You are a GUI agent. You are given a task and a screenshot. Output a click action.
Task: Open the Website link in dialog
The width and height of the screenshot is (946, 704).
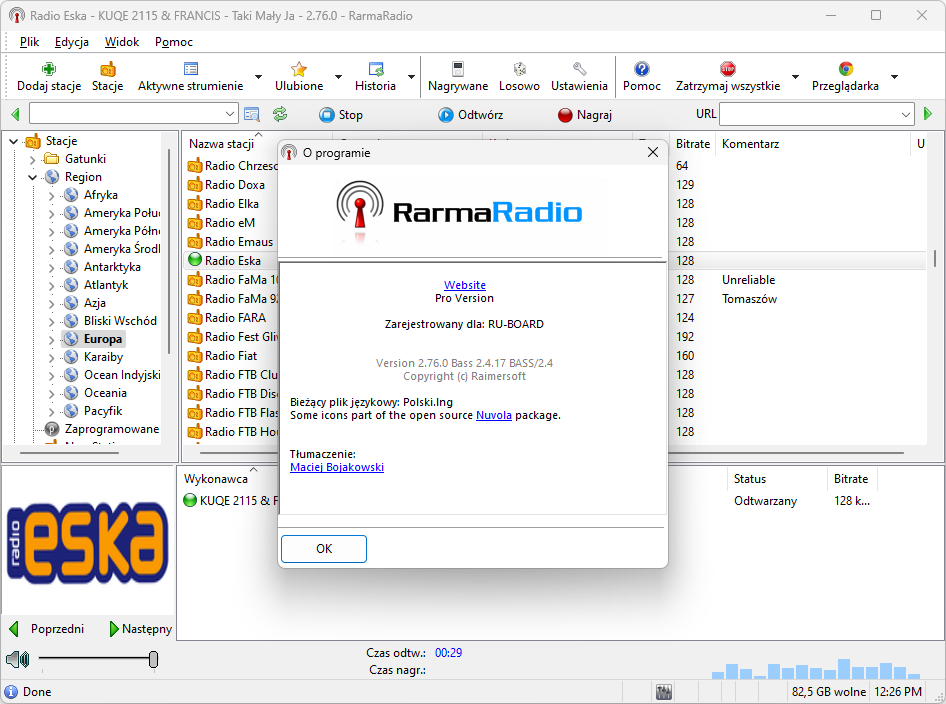click(465, 285)
